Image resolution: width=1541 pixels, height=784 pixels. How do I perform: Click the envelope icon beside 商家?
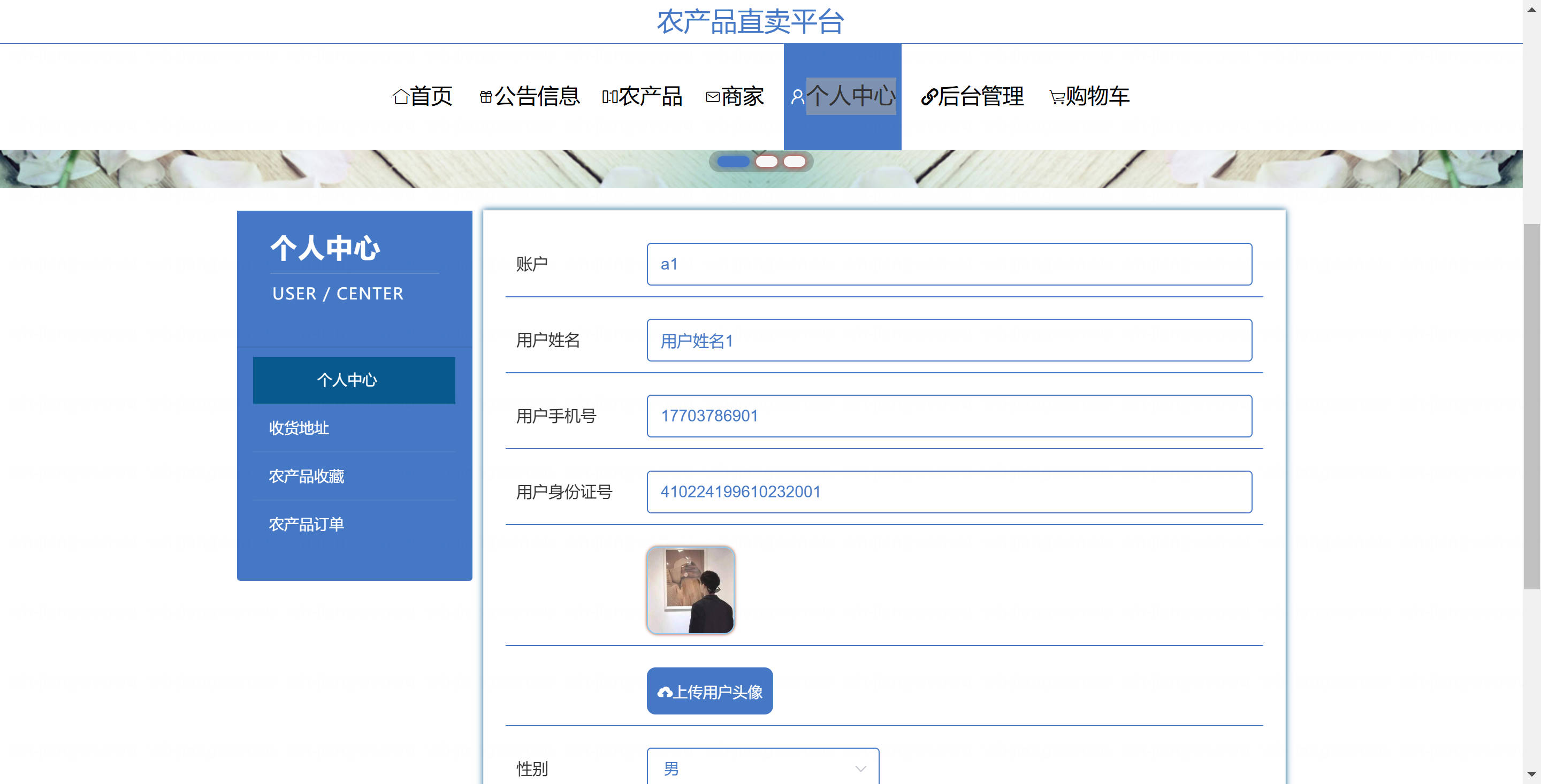[x=713, y=96]
